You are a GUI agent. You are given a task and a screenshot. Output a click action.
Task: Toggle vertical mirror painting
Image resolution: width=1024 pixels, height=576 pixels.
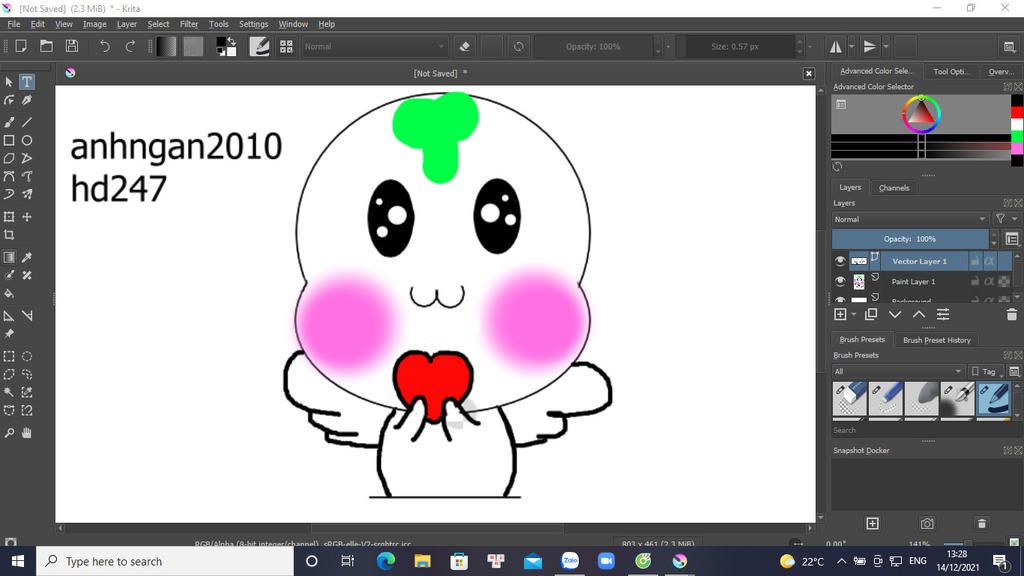[x=869, y=46]
